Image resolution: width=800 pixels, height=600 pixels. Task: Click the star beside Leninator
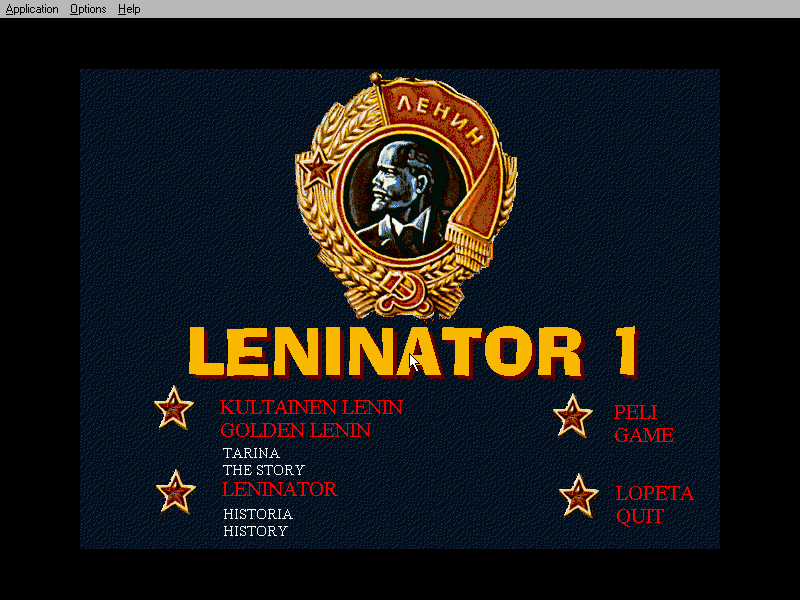pos(176,492)
